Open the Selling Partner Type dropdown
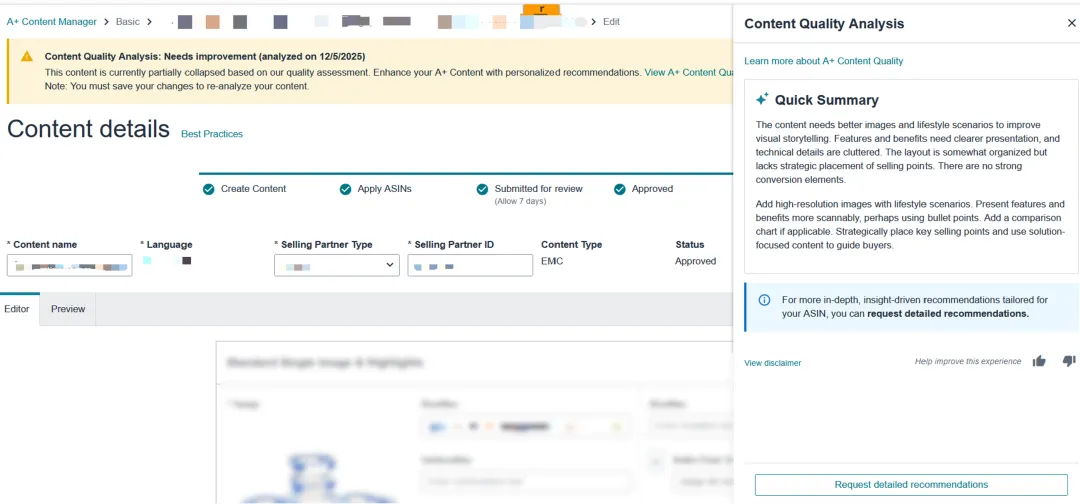This screenshot has height=504, width=1080. pos(336,265)
